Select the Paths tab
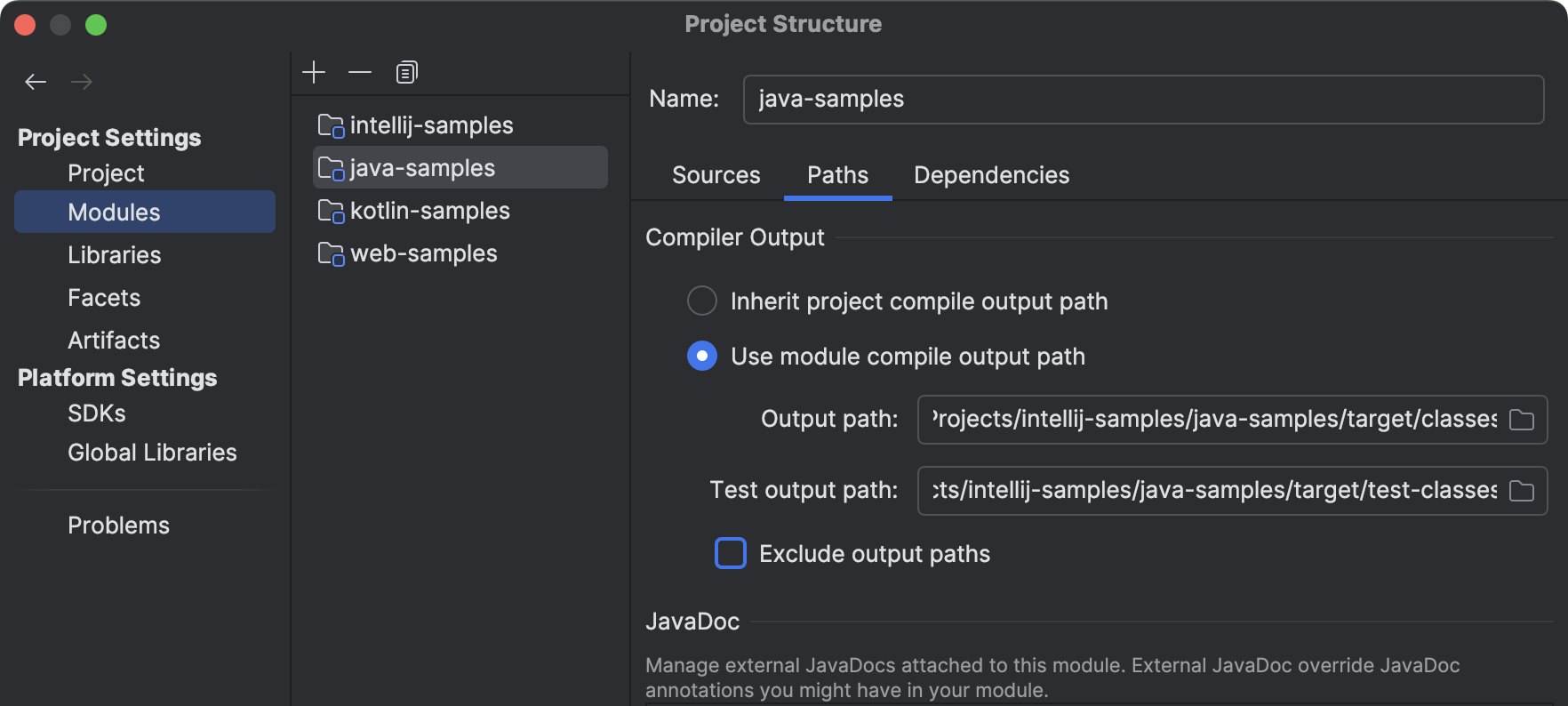The width and height of the screenshot is (1568, 706). click(837, 175)
